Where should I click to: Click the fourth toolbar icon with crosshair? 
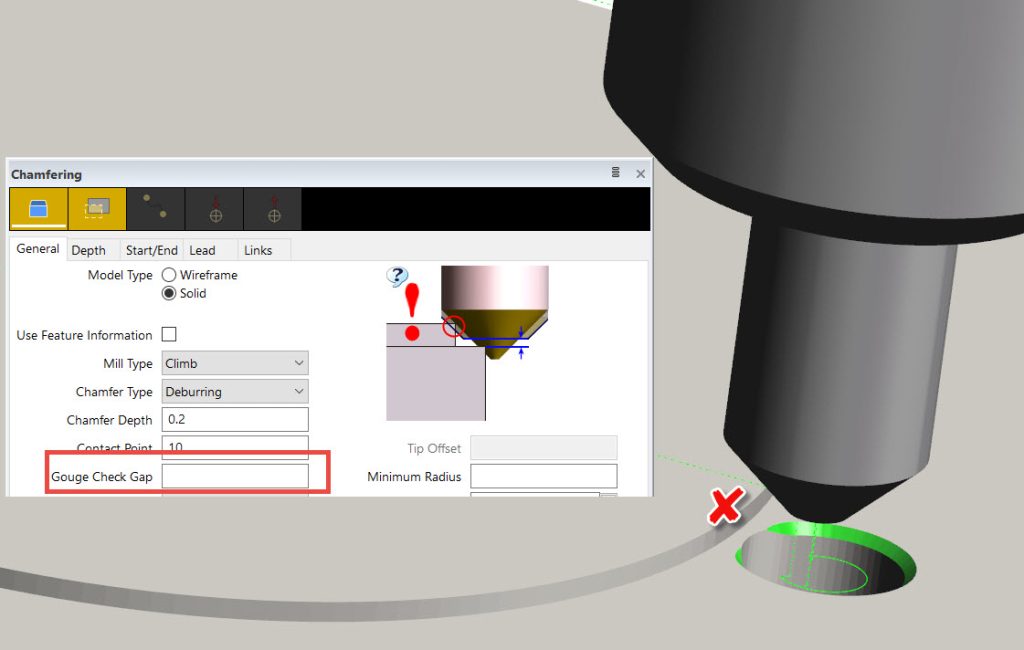click(214, 209)
